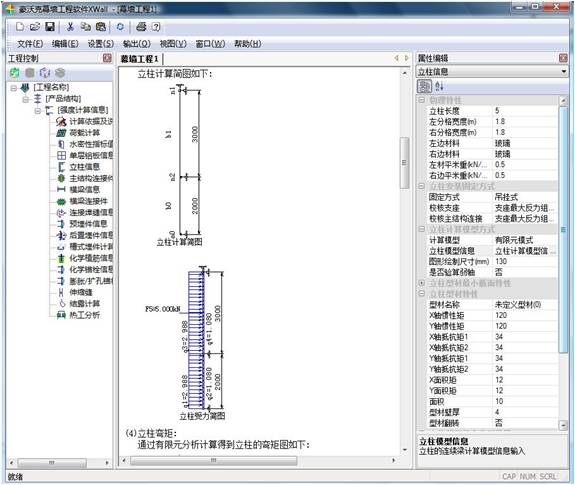This screenshot has height=485, width=575.
Task: Open the 设置(S) menu
Action: pyautogui.click(x=100, y=44)
